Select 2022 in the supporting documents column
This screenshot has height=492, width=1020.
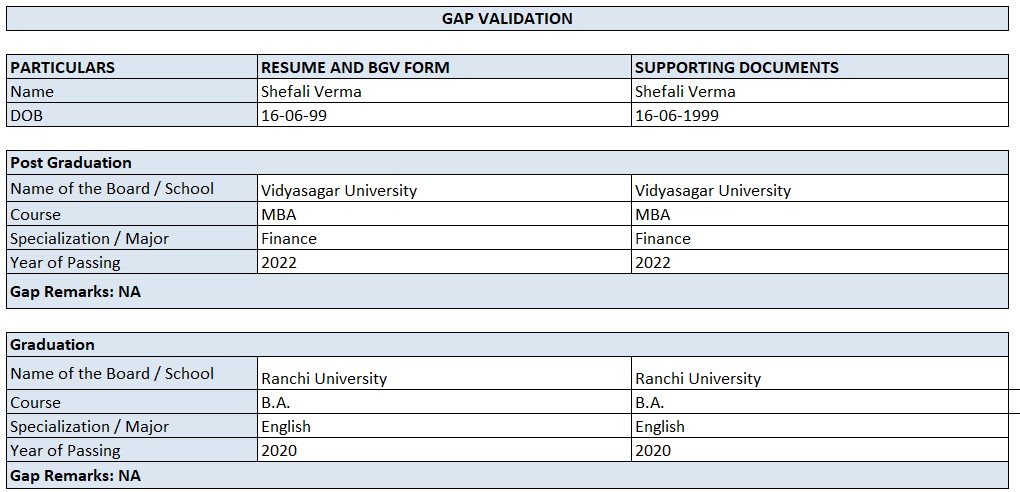(x=653, y=262)
